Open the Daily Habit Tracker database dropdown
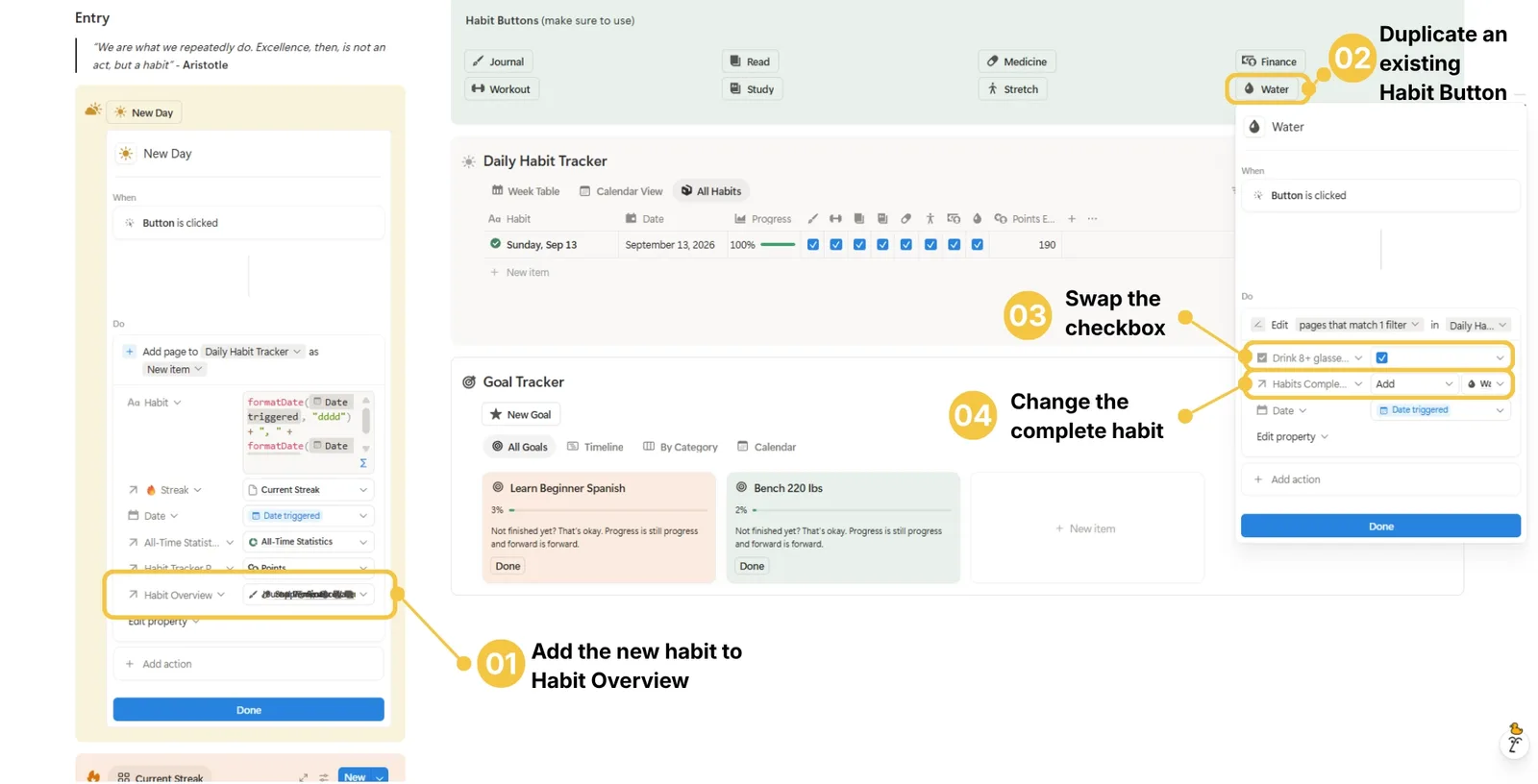Screen dimensions: 1538x784 point(1478,326)
